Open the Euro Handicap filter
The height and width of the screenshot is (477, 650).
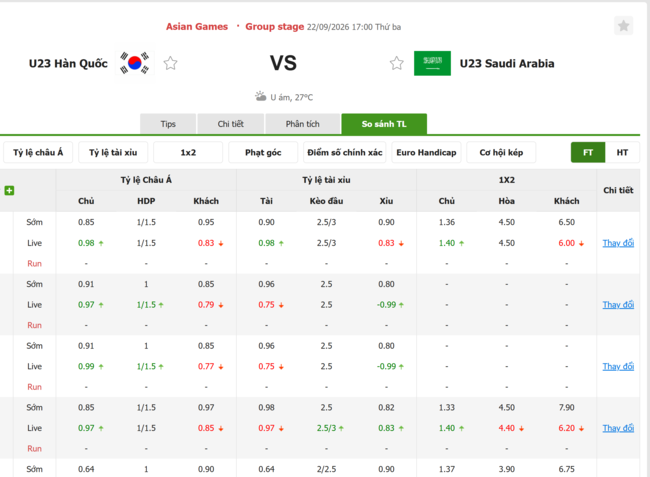pos(426,153)
